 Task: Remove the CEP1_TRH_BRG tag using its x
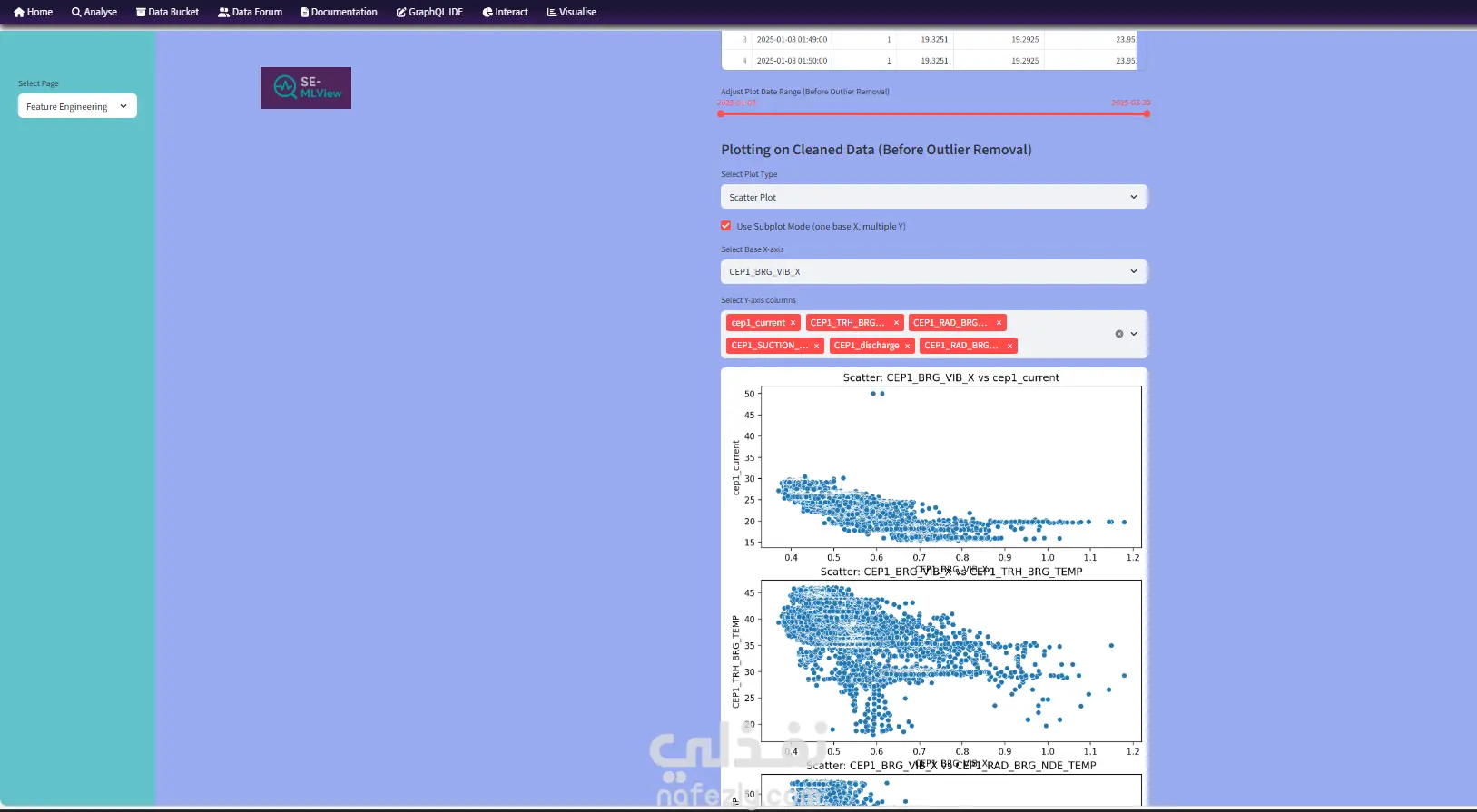(896, 323)
